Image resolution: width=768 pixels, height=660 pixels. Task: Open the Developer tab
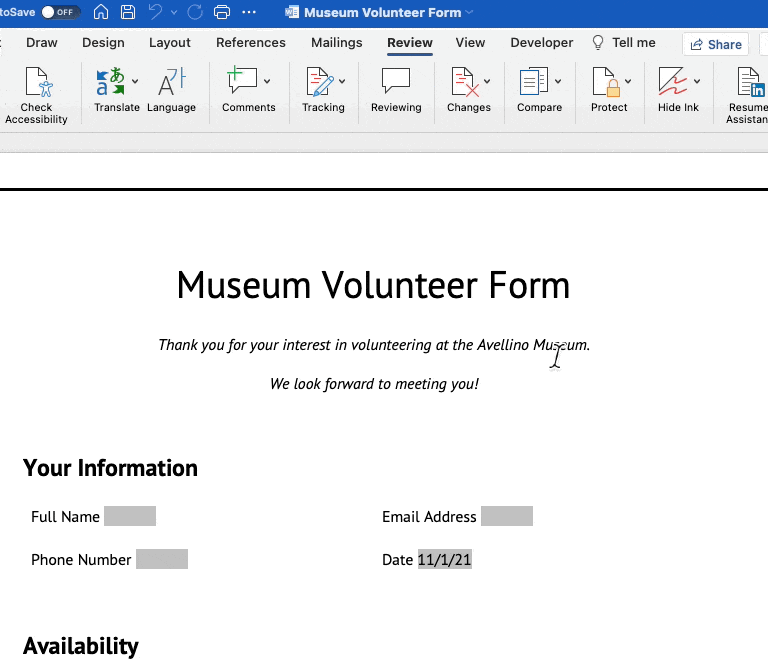541,43
